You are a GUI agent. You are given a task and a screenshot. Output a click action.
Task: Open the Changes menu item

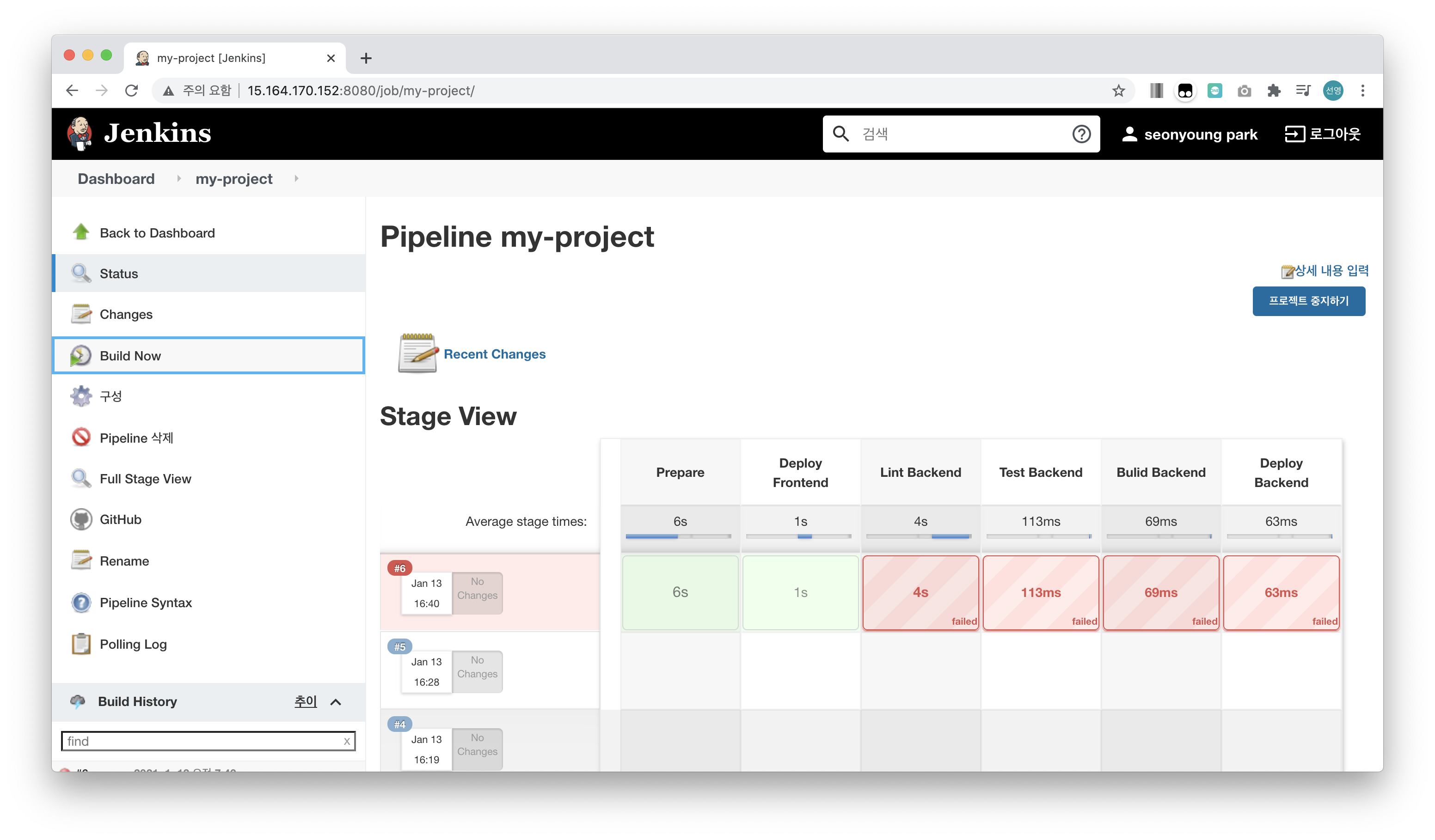pos(126,314)
